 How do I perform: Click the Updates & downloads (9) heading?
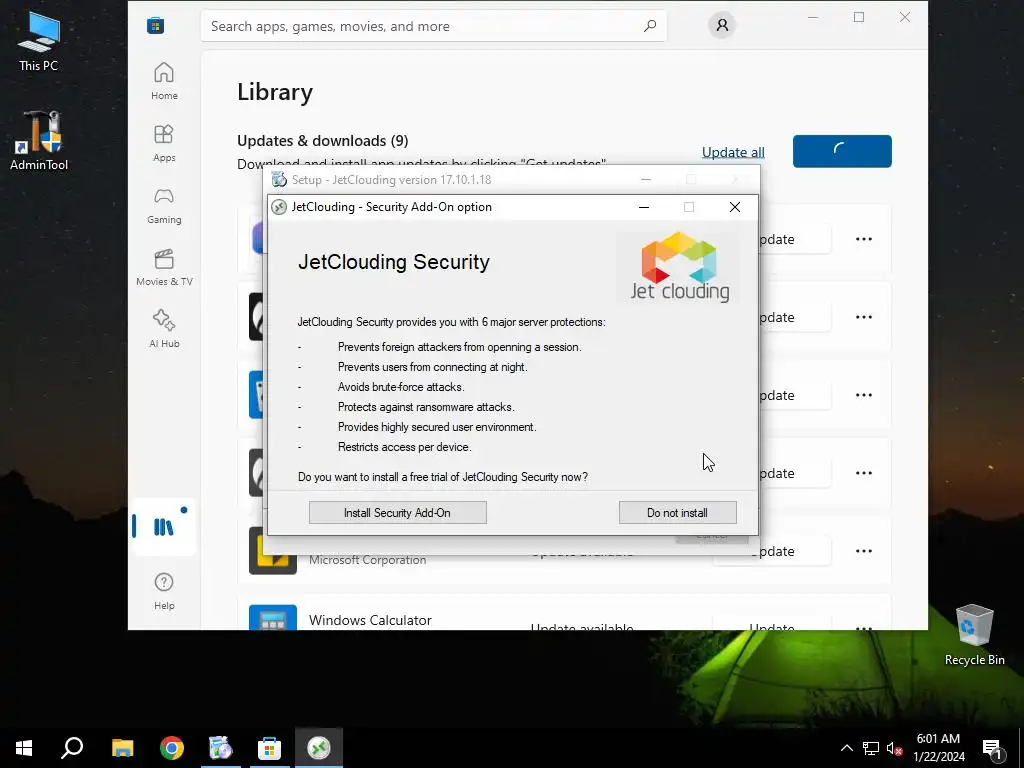323,140
